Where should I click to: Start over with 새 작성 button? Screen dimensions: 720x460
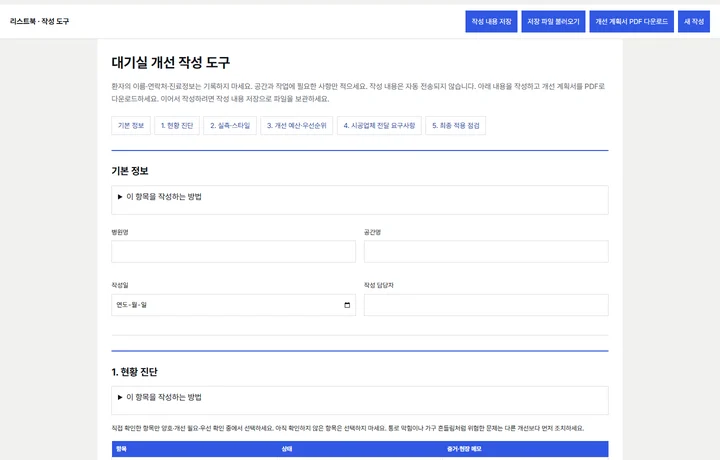694,22
